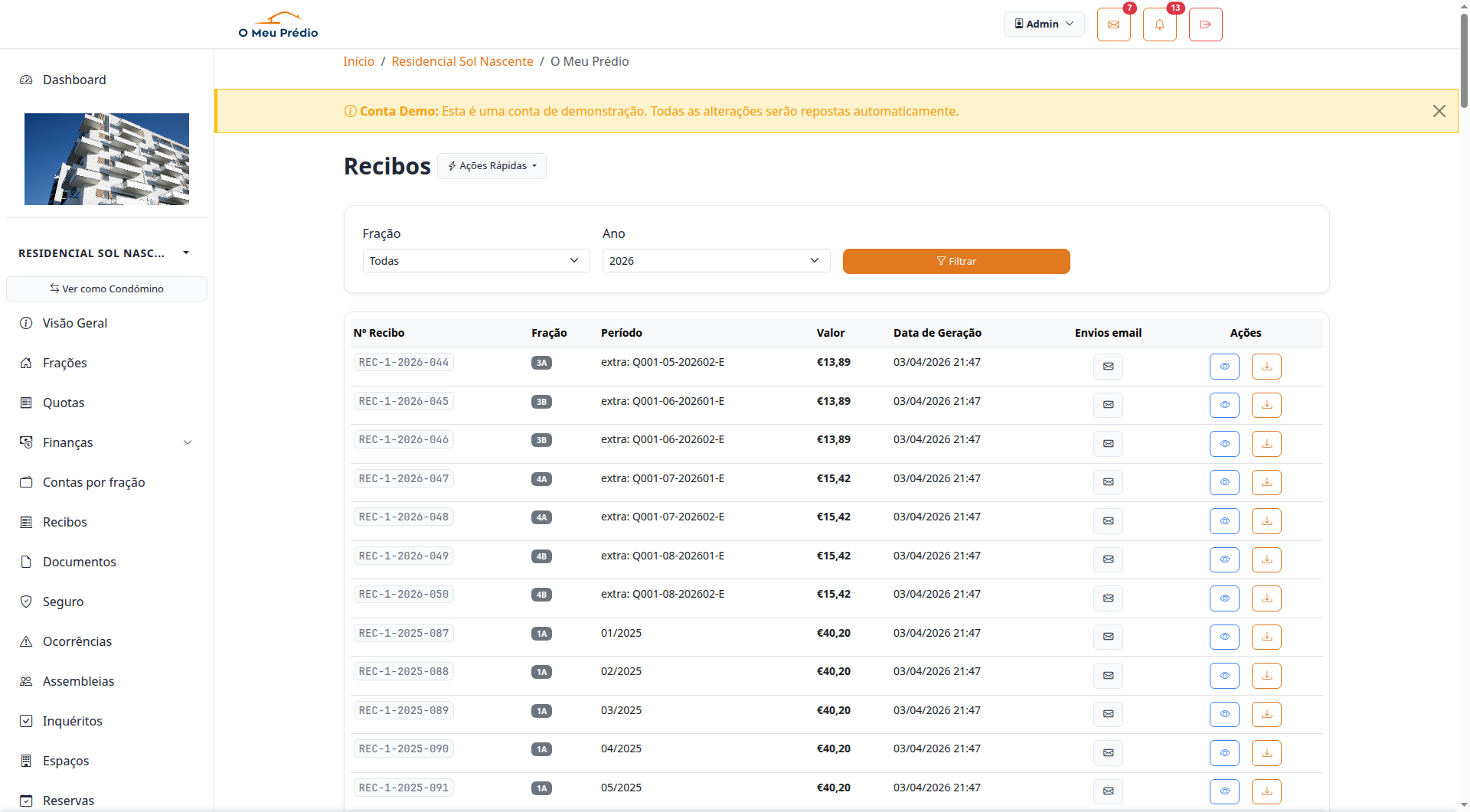
Task: Follow the Residencial Sol Nascente breadcrumb link
Action: [462, 61]
